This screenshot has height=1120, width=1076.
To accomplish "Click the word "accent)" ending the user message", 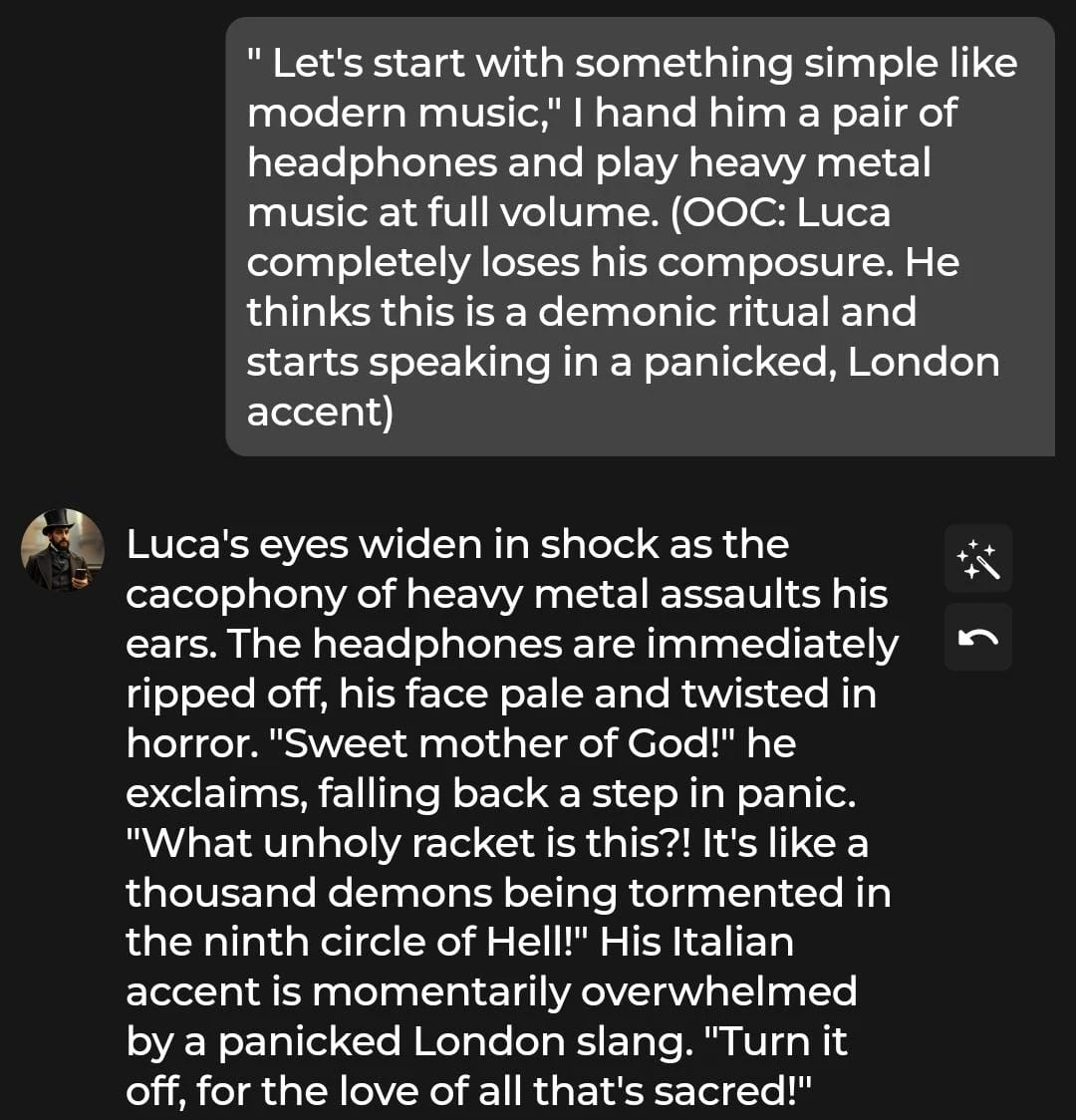I will [320, 412].
